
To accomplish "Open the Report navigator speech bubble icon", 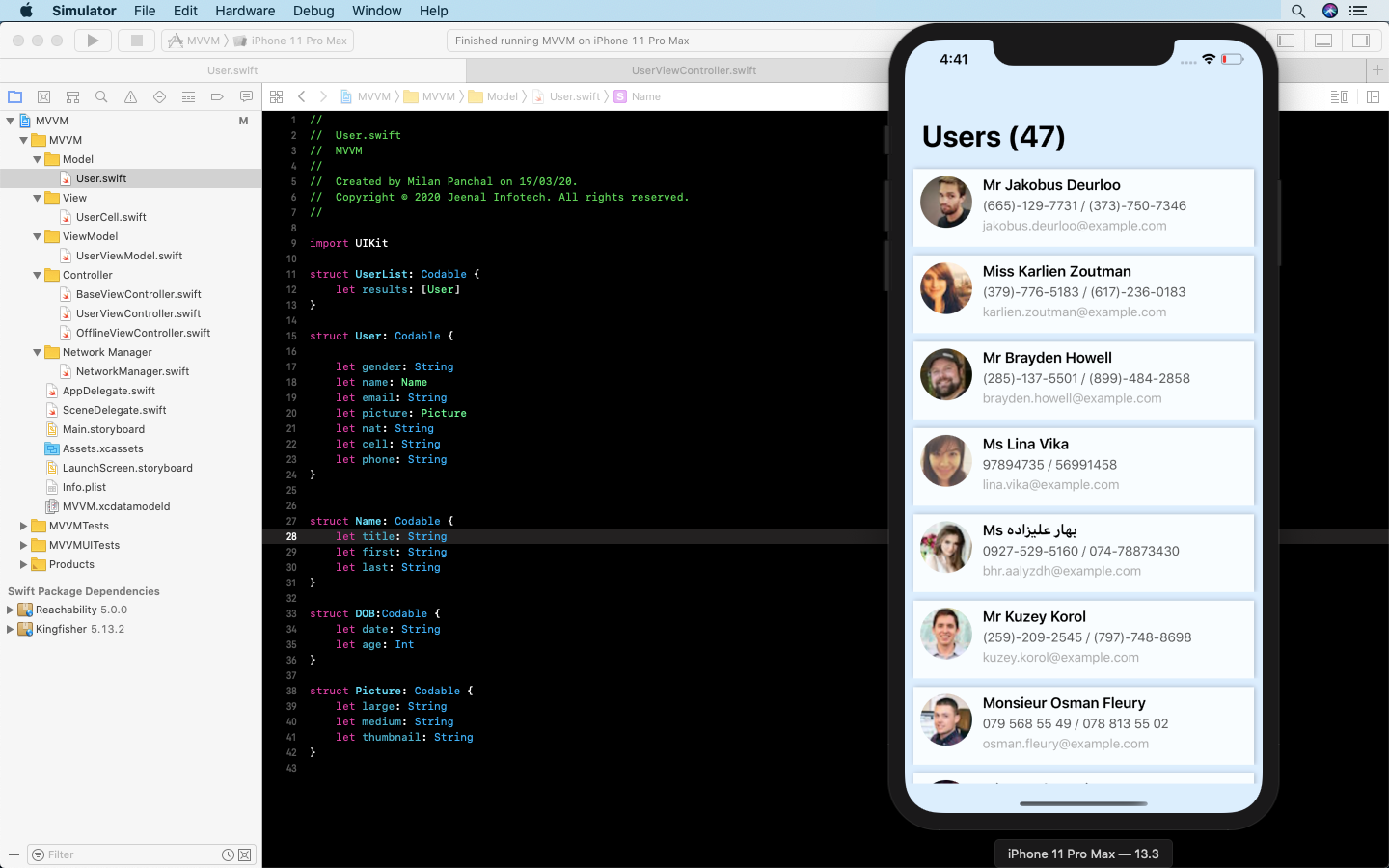I will coord(245,96).
